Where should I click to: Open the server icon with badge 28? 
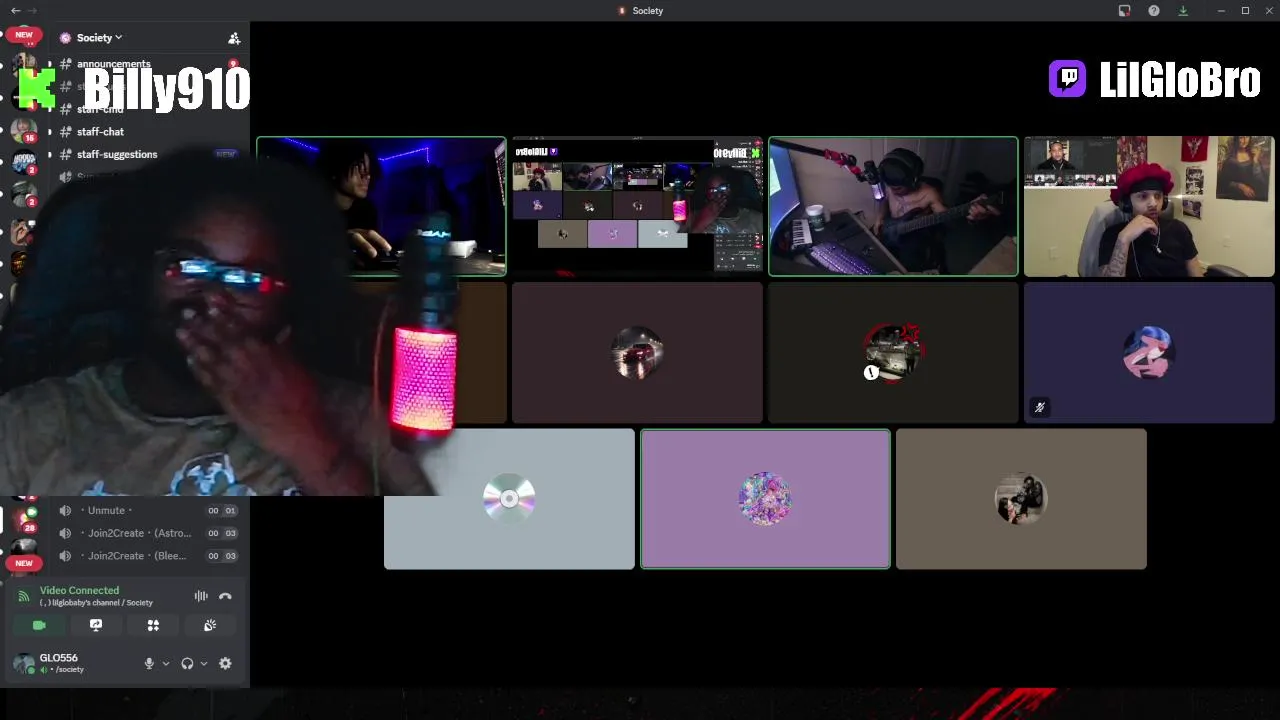23,519
